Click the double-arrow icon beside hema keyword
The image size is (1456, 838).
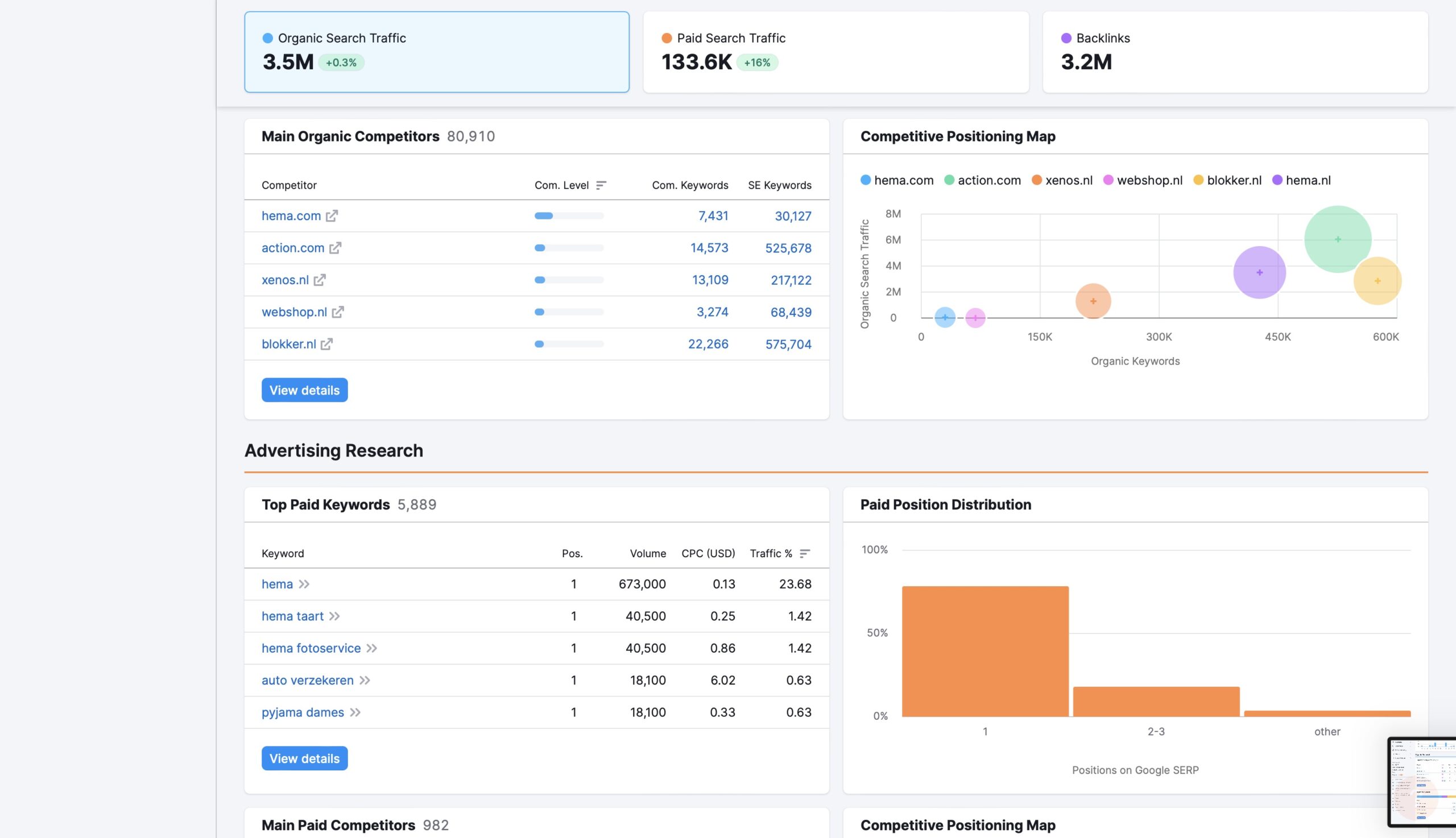[x=304, y=584]
